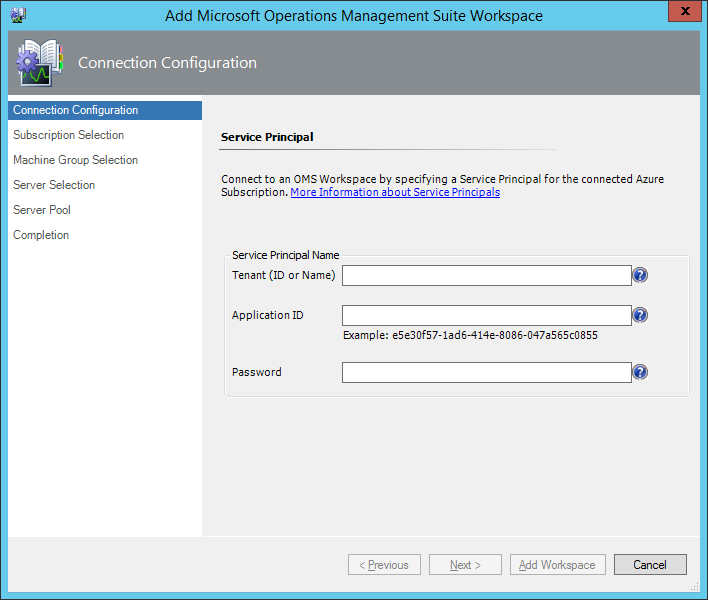Open More Information about Service Principals link
The width and height of the screenshot is (708, 600).
pyautogui.click(x=395, y=192)
